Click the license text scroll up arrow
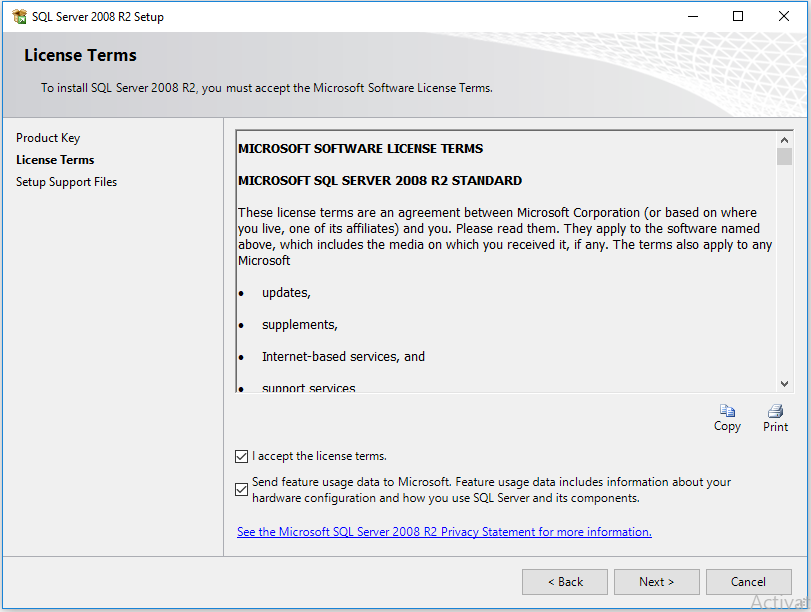Viewport: 811px width, 612px height. pyautogui.click(x=785, y=140)
